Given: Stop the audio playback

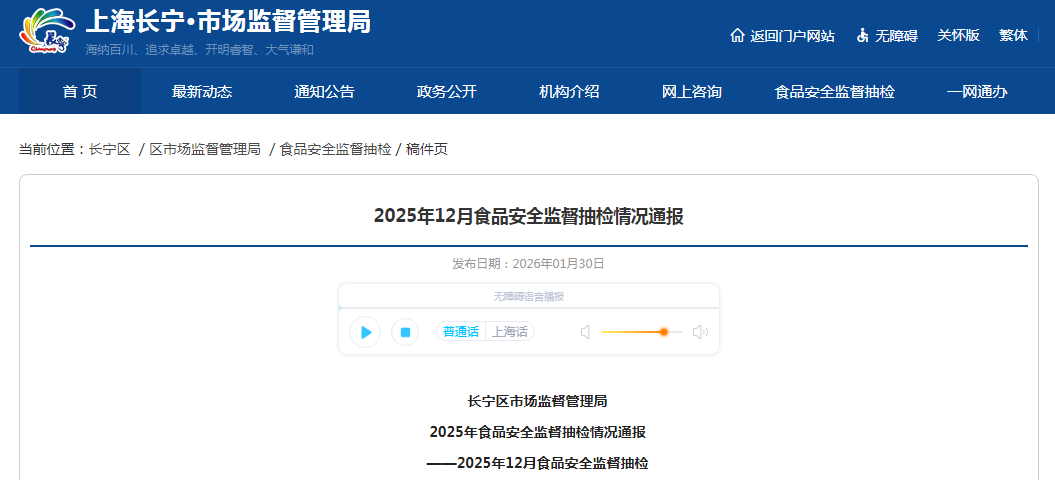Looking at the screenshot, I should coord(405,332).
